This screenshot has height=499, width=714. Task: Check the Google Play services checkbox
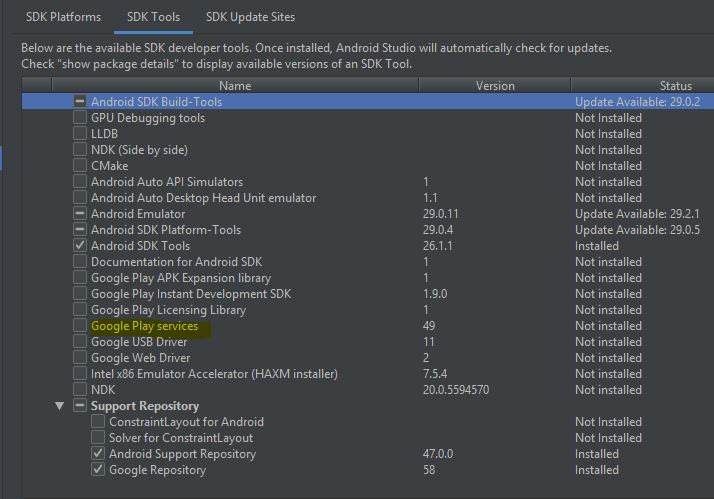click(x=80, y=326)
